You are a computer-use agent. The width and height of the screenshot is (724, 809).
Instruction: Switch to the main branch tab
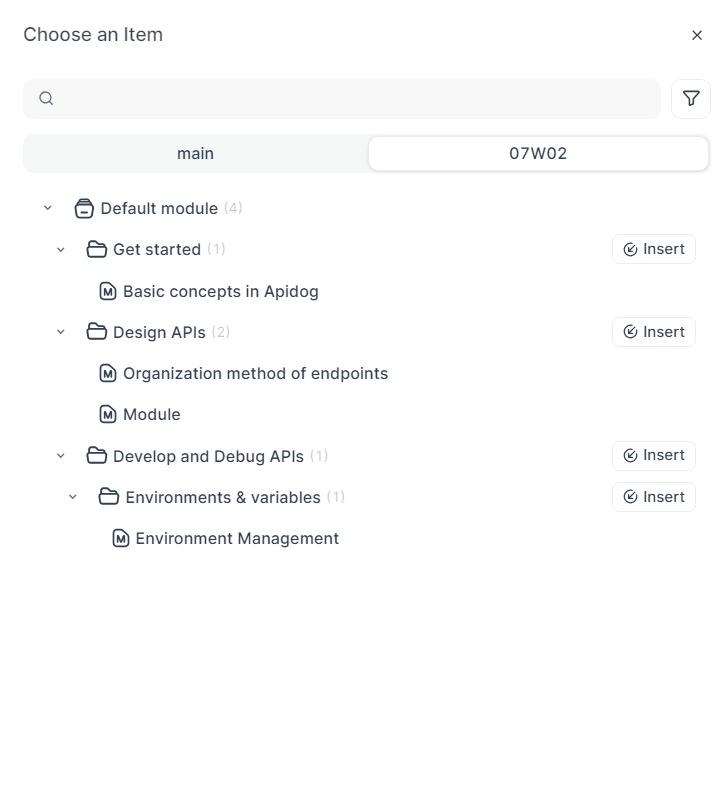click(x=196, y=154)
